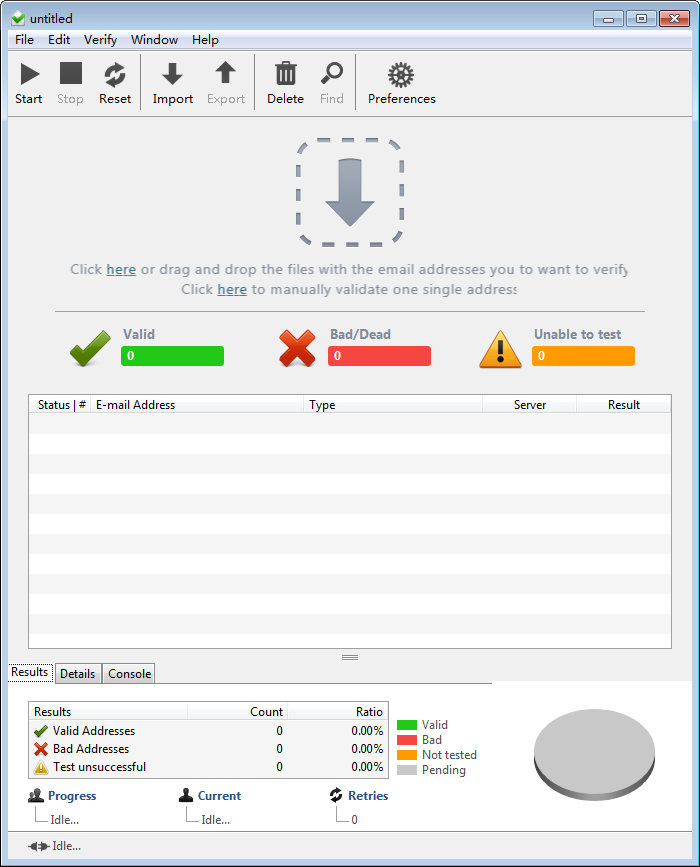Viewport: 700px width, 867px height.
Task: Click the Progress heading link
Action: tap(72, 796)
